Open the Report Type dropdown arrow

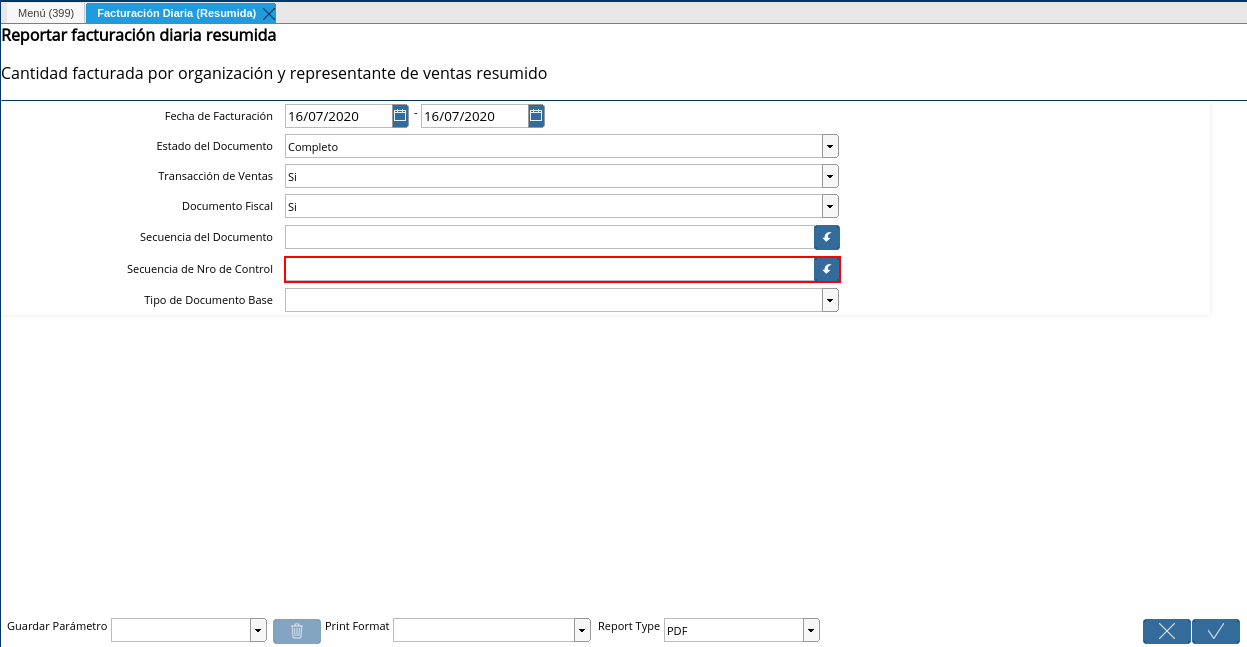812,630
